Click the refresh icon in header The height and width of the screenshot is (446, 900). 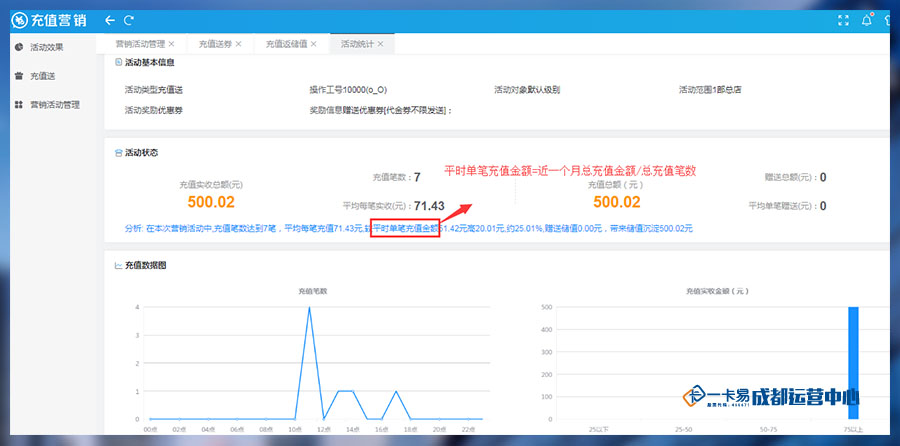click(x=129, y=21)
